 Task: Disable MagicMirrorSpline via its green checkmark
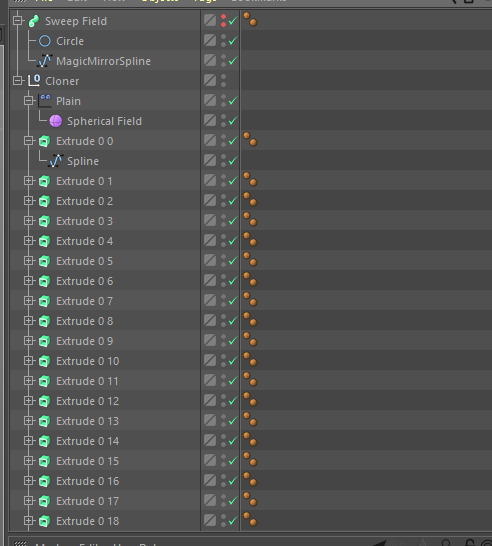coord(233,61)
